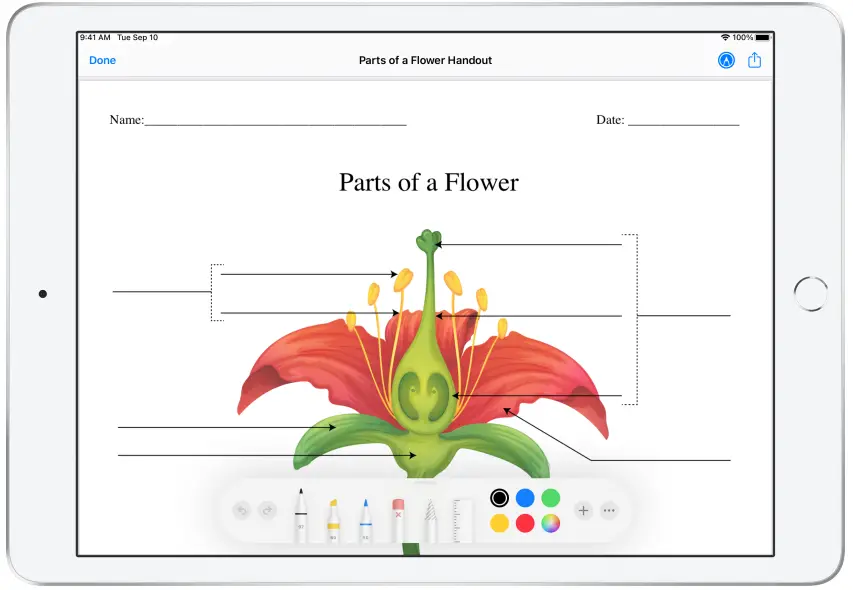The height and width of the screenshot is (590, 853).
Task: Toggle the Markup drawing mode
Action: tap(725, 59)
